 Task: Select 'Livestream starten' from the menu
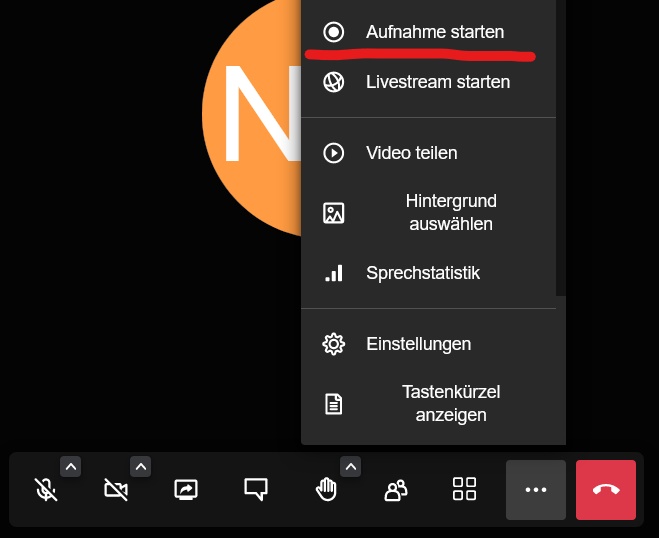point(437,82)
